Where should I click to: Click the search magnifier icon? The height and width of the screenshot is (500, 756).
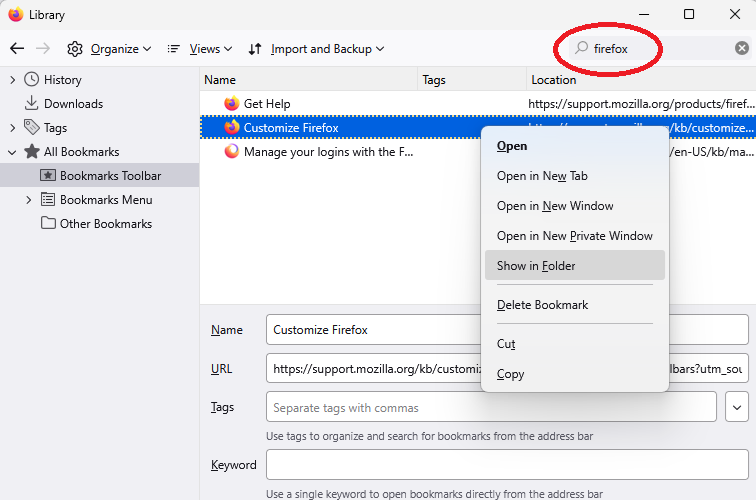(x=581, y=48)
